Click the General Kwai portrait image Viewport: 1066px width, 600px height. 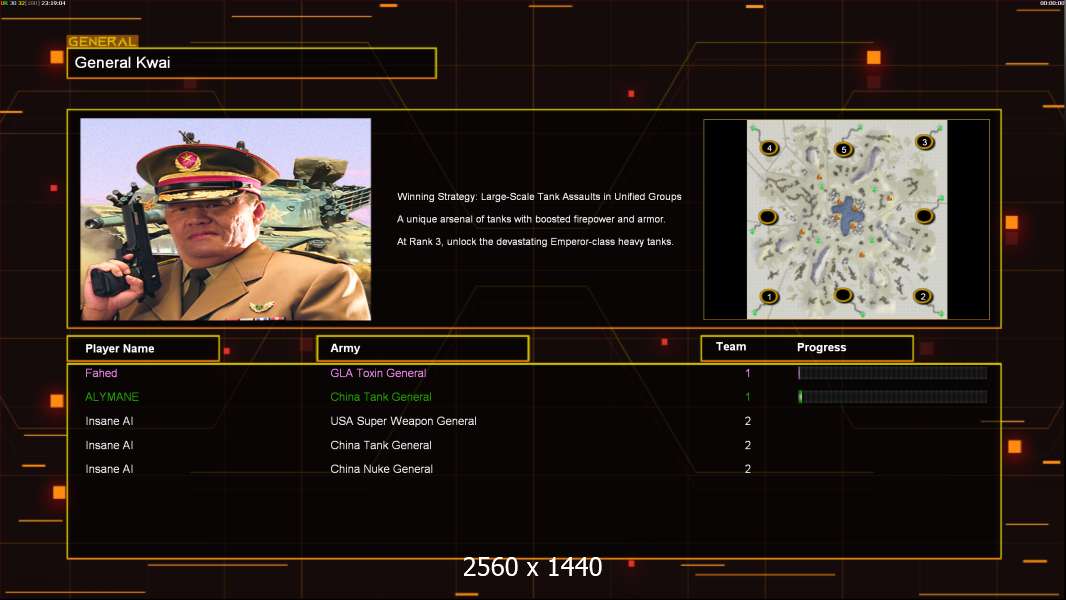(x=225, y=219)
